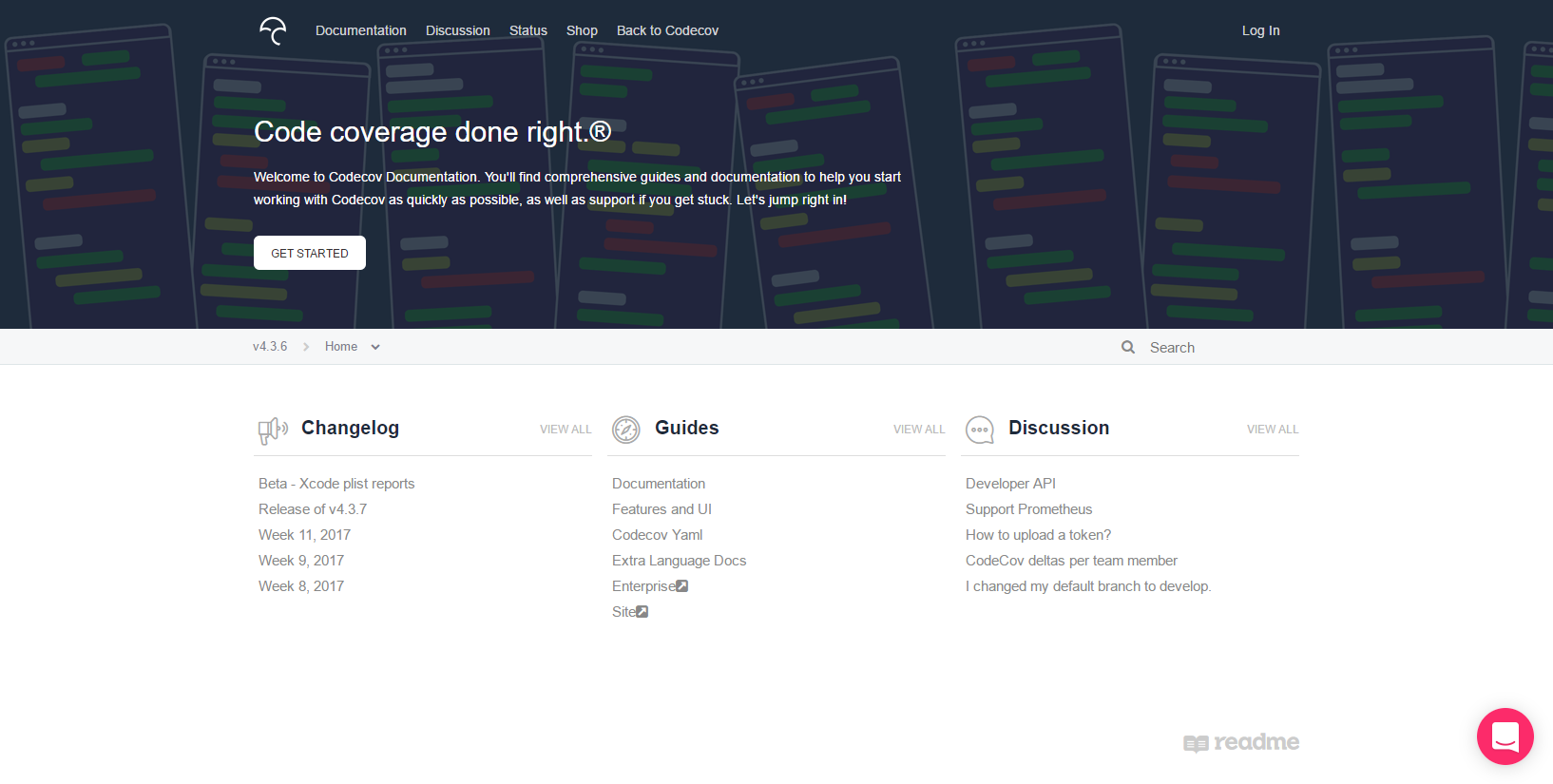Click the search magnifier icon
The height and width of the screenshot is (784, 1553).
pos(1128,347)
